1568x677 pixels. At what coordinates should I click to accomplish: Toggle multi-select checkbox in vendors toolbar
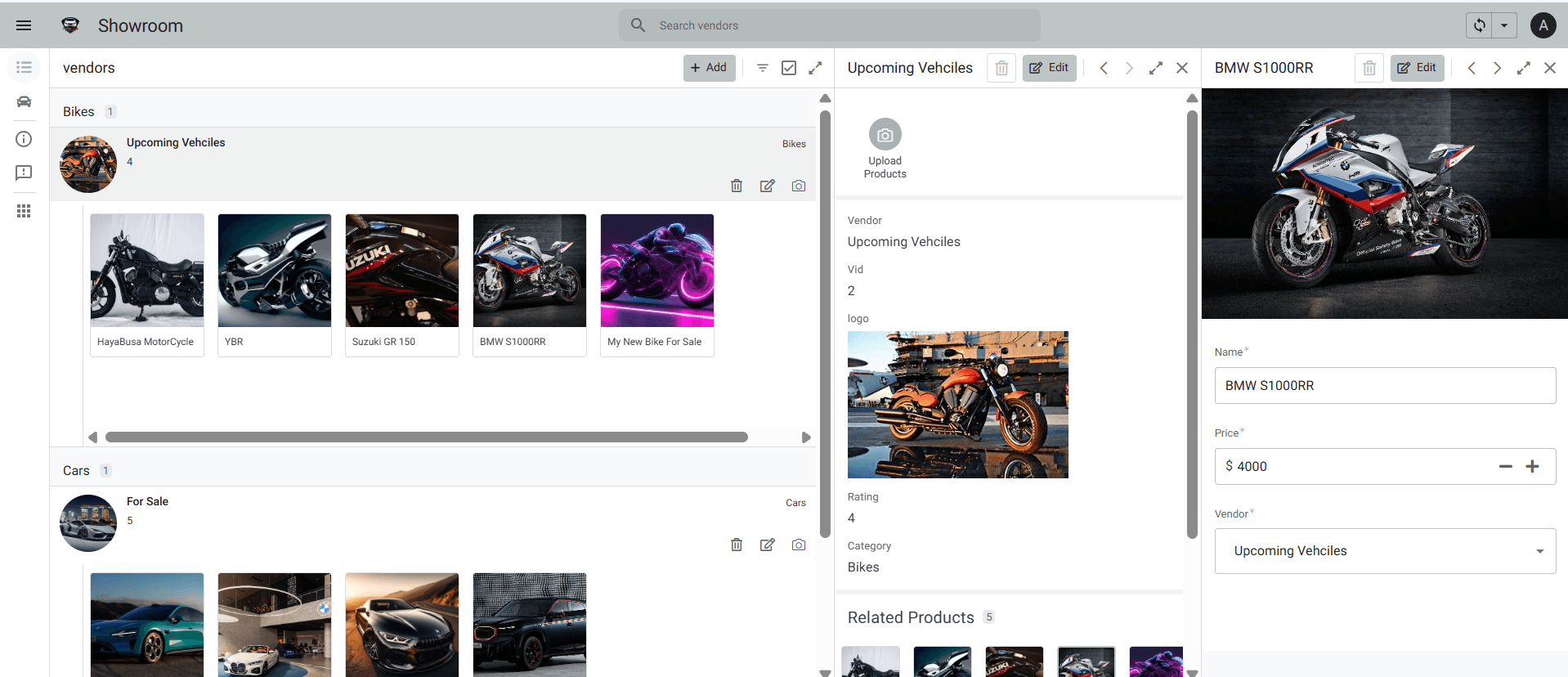click(789, 68)
